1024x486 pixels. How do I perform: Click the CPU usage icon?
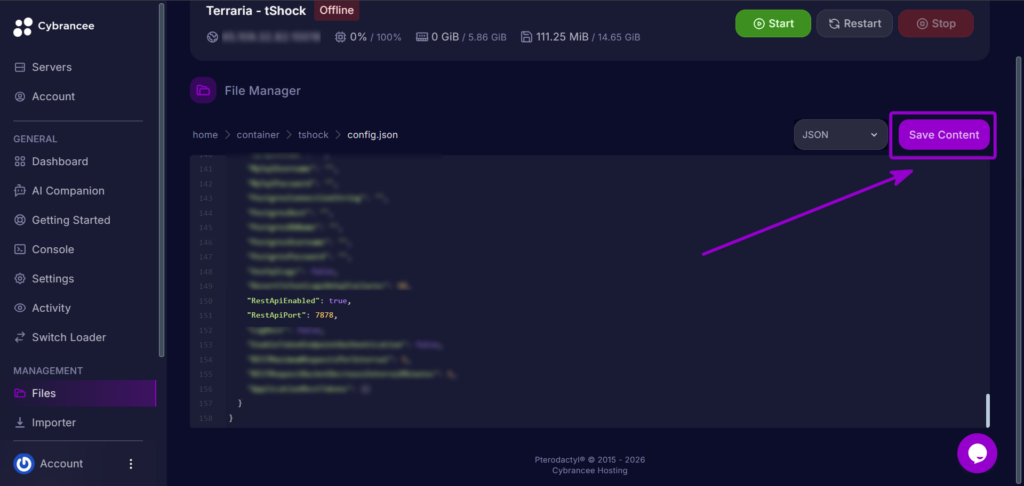[340, 37]
